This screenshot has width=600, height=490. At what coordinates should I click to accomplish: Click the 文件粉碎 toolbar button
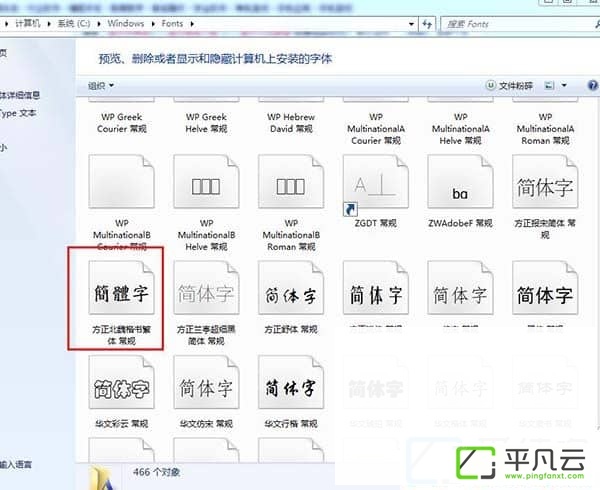tap(509, 85)
